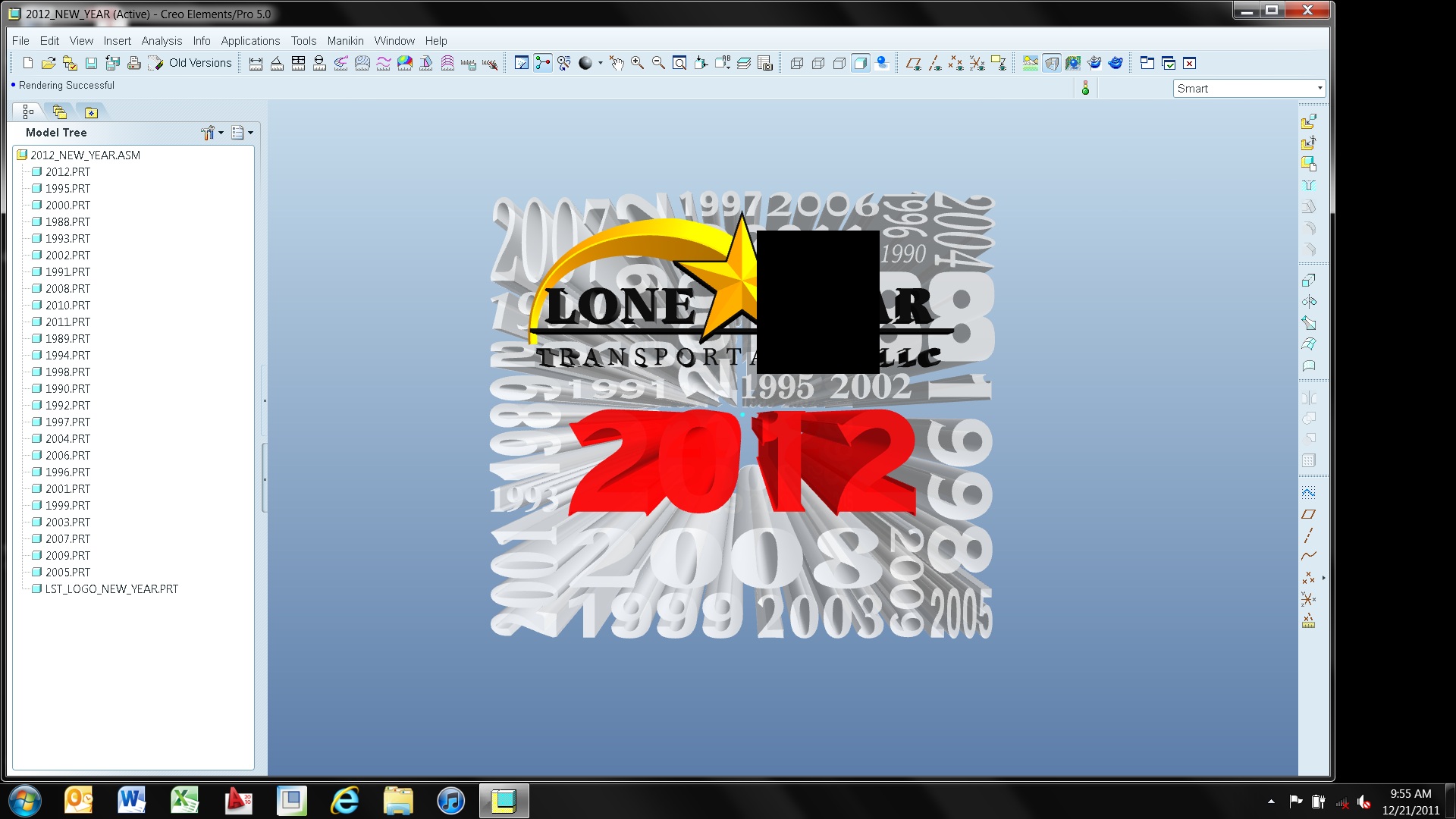Toggle datum plane display on or off
1456x819 pixels.
point(915,63)
